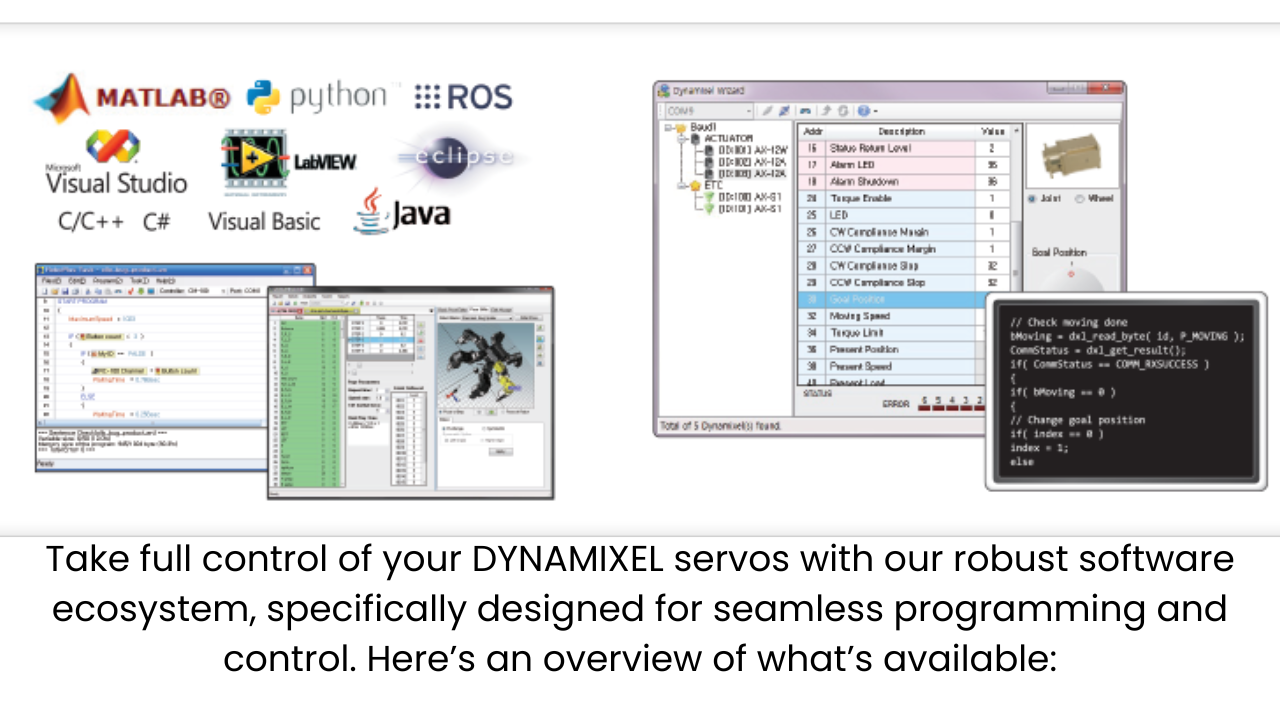The height and width of the screenshot is (720, 1280).
Task: Click the Disconnect icon in Dynamixel Wizard toolbar
Action: pos(784,111)
